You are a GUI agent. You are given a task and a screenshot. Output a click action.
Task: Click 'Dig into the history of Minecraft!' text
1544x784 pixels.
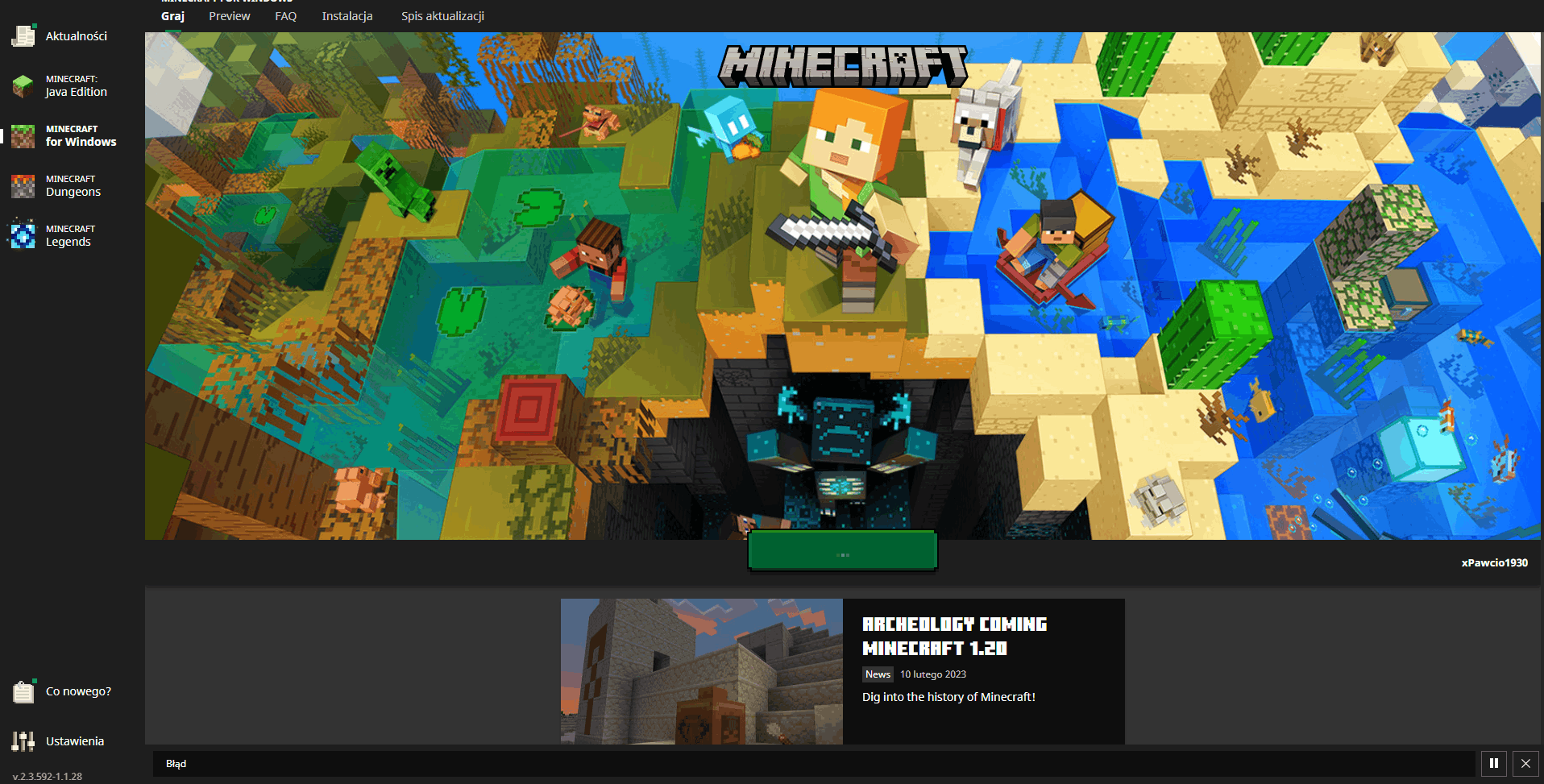click(948, 697)
